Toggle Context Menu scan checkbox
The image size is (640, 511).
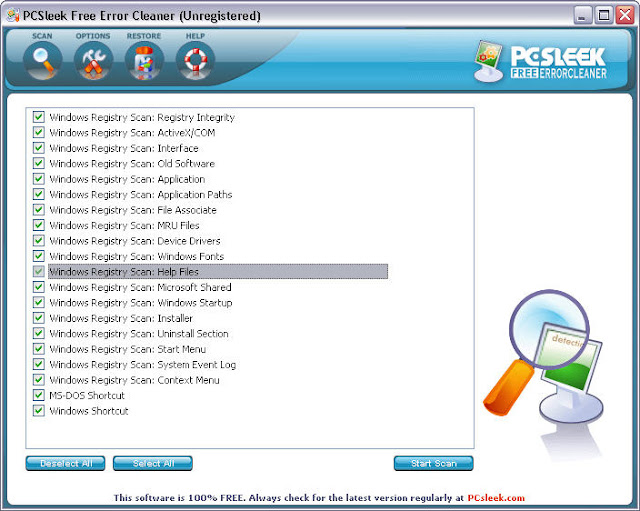pyautogui.click(x=39, y=380)
